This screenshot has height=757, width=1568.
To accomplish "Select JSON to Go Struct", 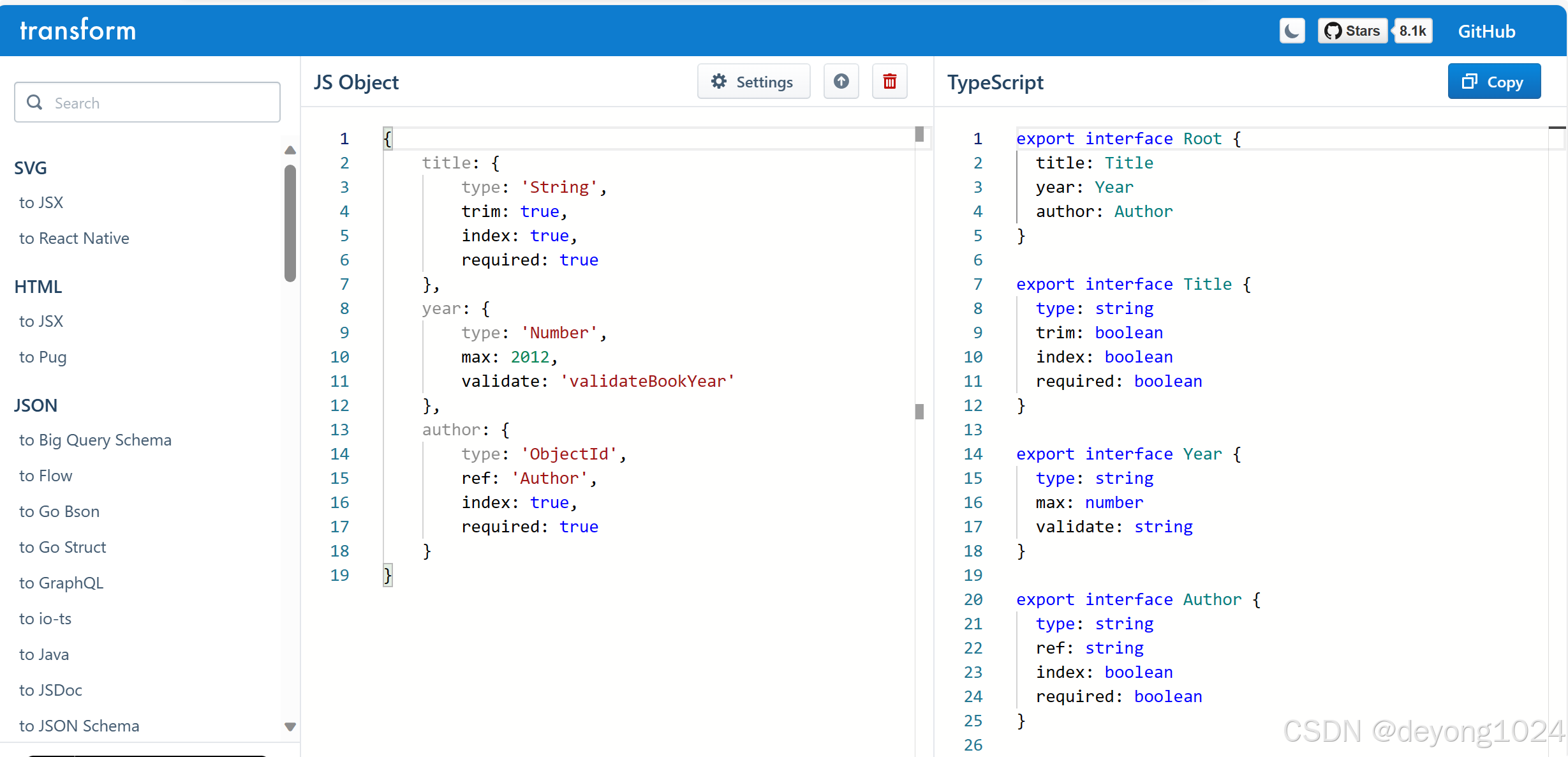I will 63,547.
